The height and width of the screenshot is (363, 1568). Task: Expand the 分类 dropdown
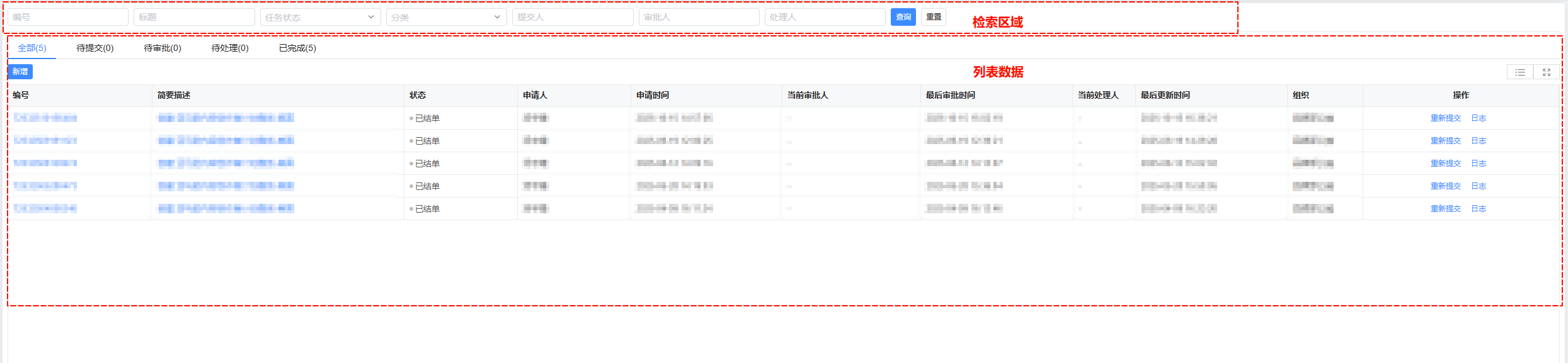click(x=445, y=17)
